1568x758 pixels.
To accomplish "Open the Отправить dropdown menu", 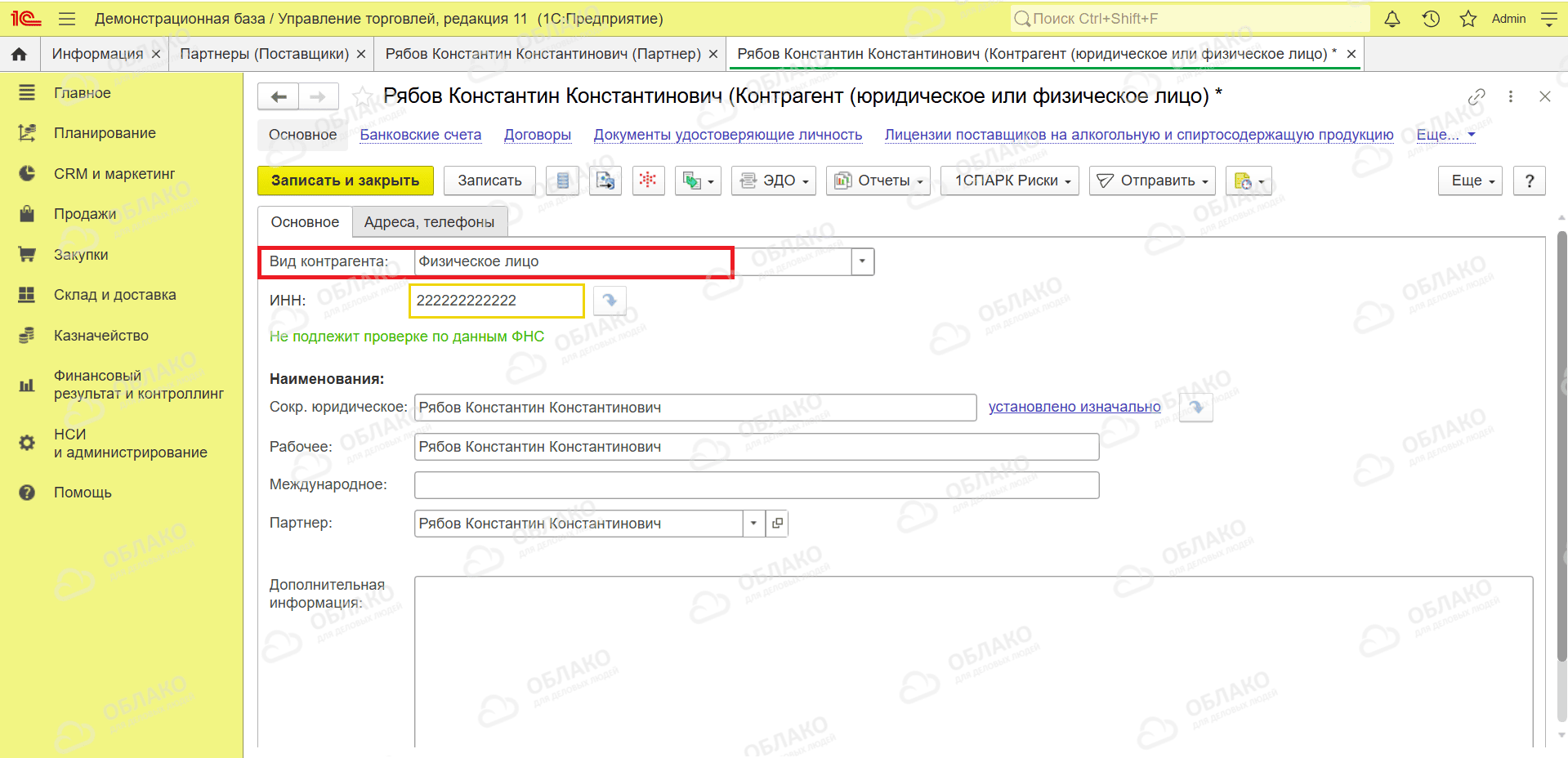I will (x=1152, y=181).
